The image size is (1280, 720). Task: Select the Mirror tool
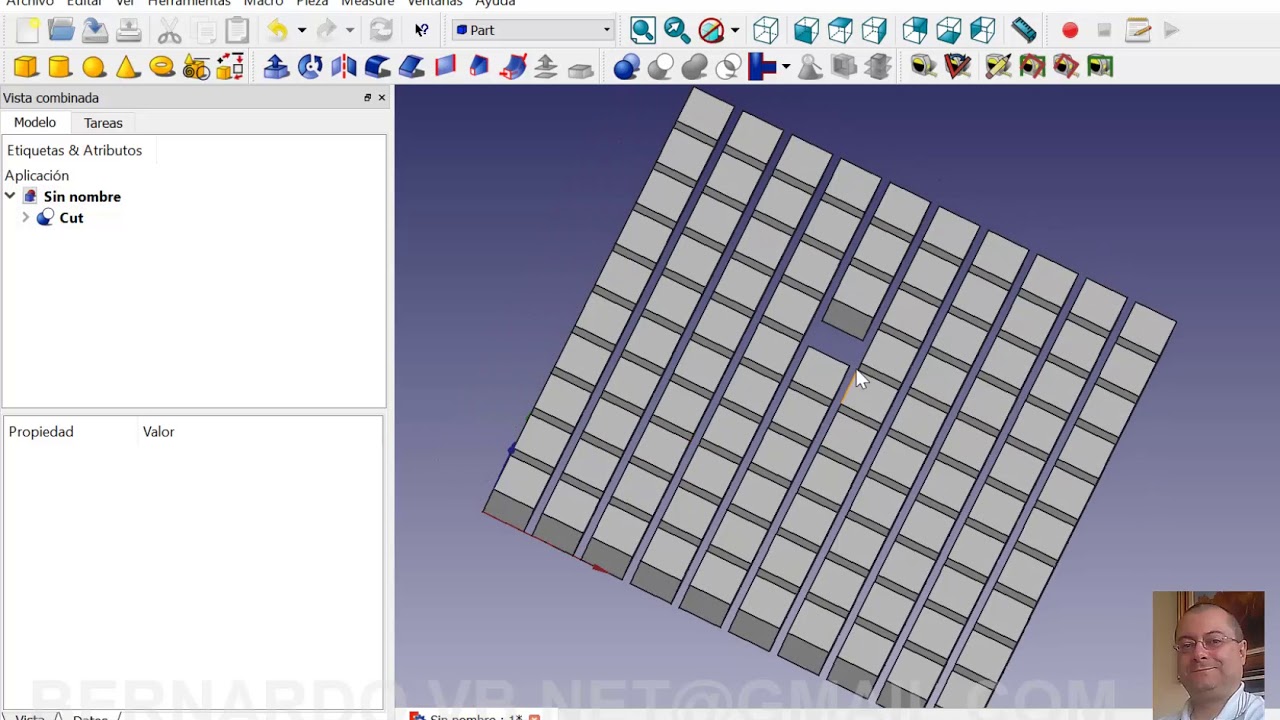(x=344, y=67)
